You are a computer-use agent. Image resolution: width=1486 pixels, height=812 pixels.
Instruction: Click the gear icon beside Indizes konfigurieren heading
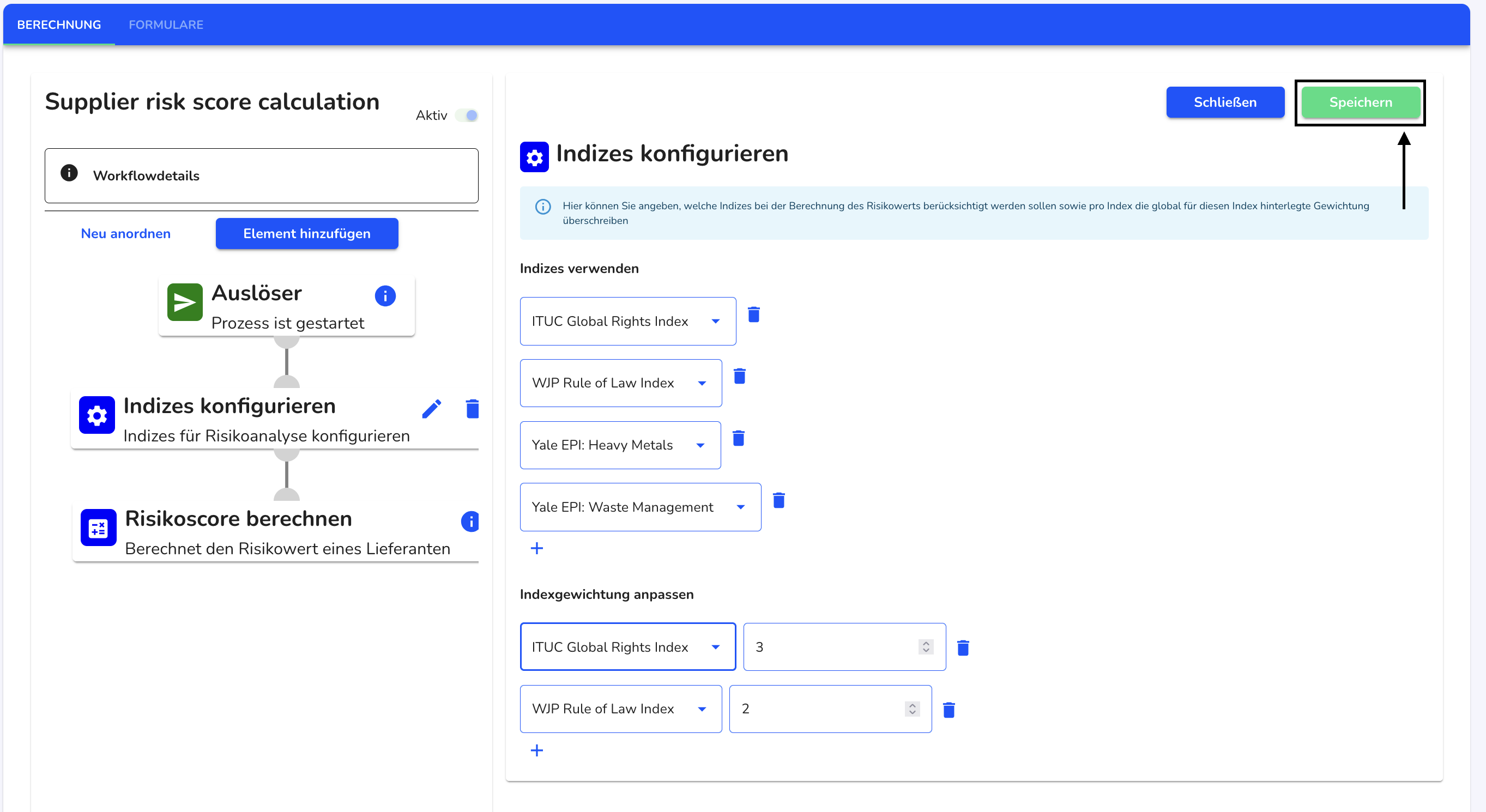pos(534,157)
